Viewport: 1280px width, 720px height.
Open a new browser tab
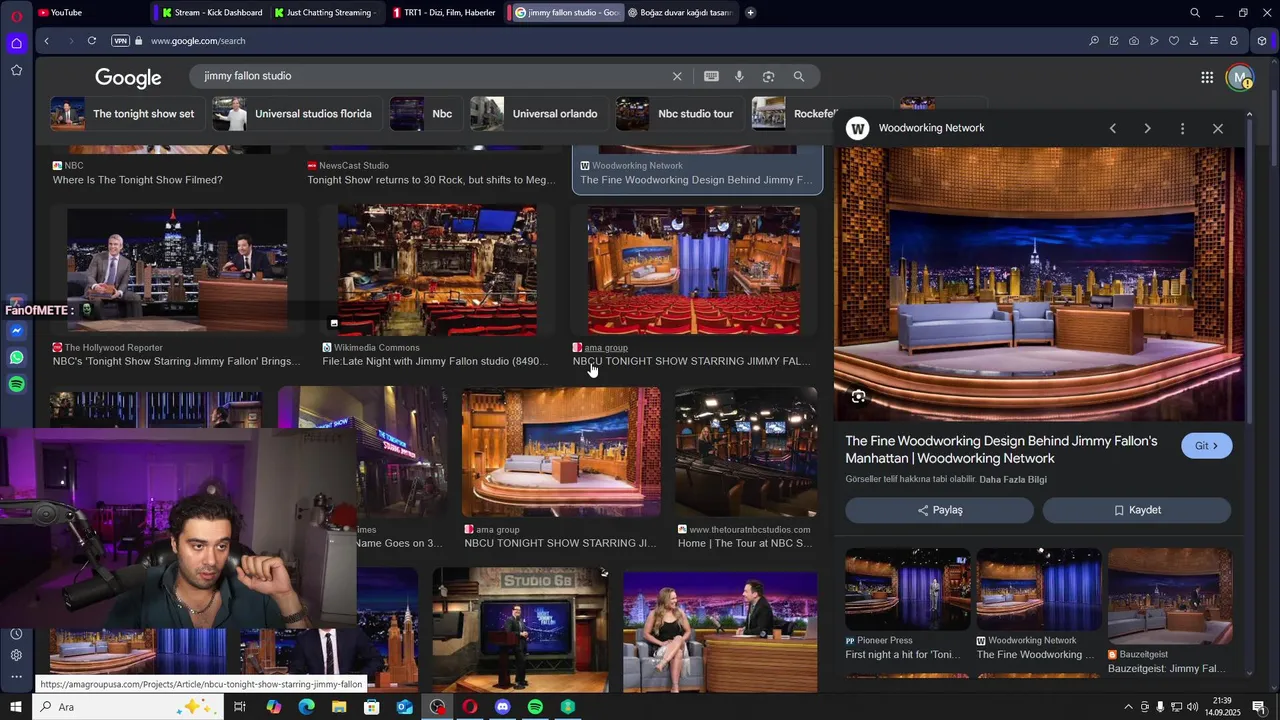coord(750,13)
